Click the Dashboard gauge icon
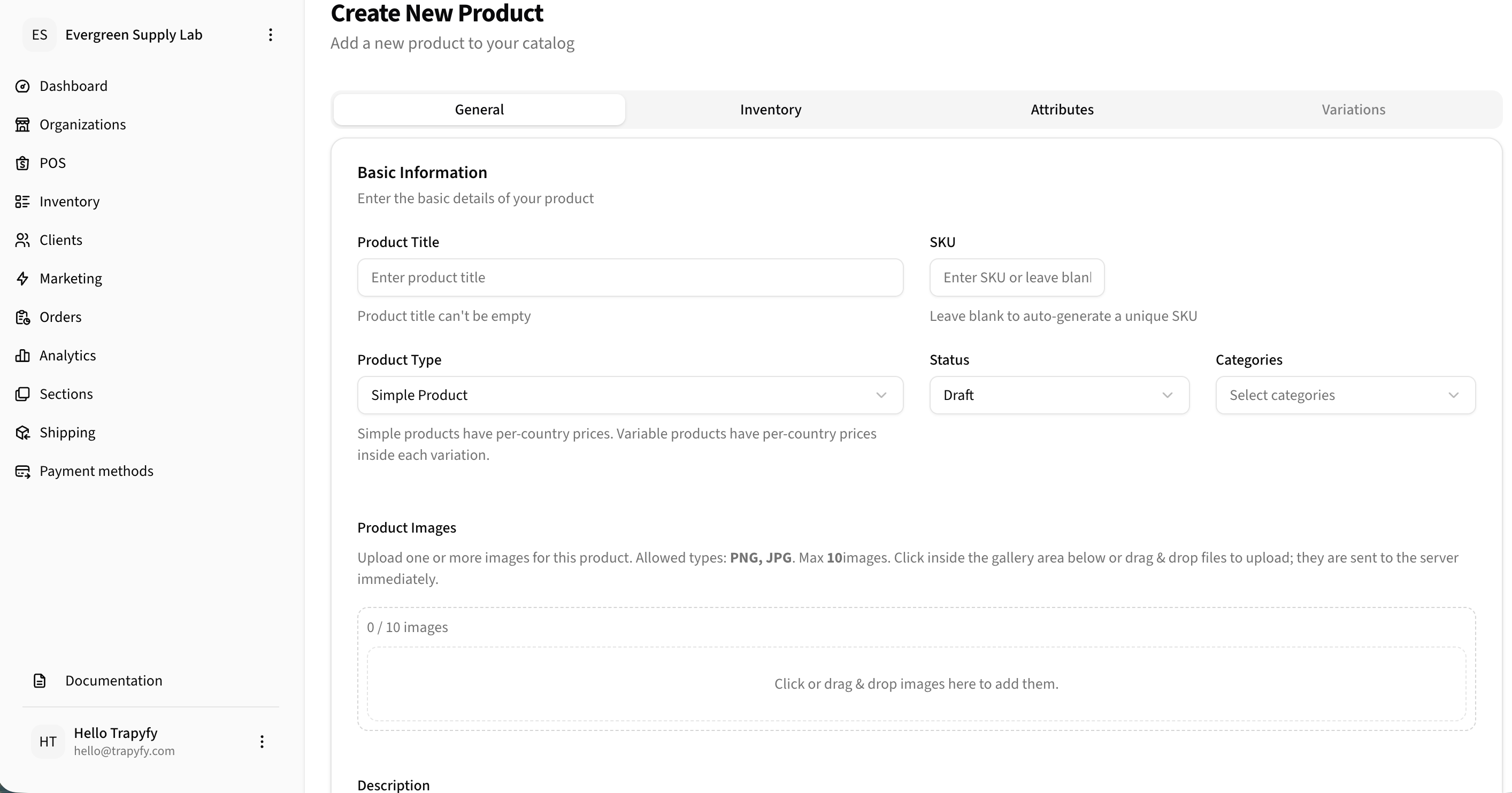Viewport: 1512px width, 793px height. [x=22, y=86]
